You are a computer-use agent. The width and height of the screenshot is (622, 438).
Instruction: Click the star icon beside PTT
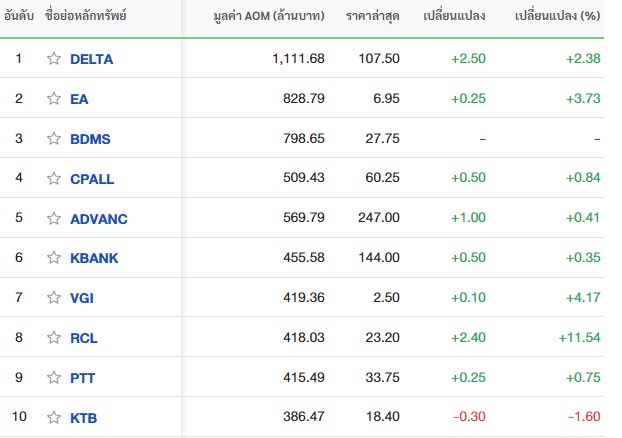click(x=54, y=378)
